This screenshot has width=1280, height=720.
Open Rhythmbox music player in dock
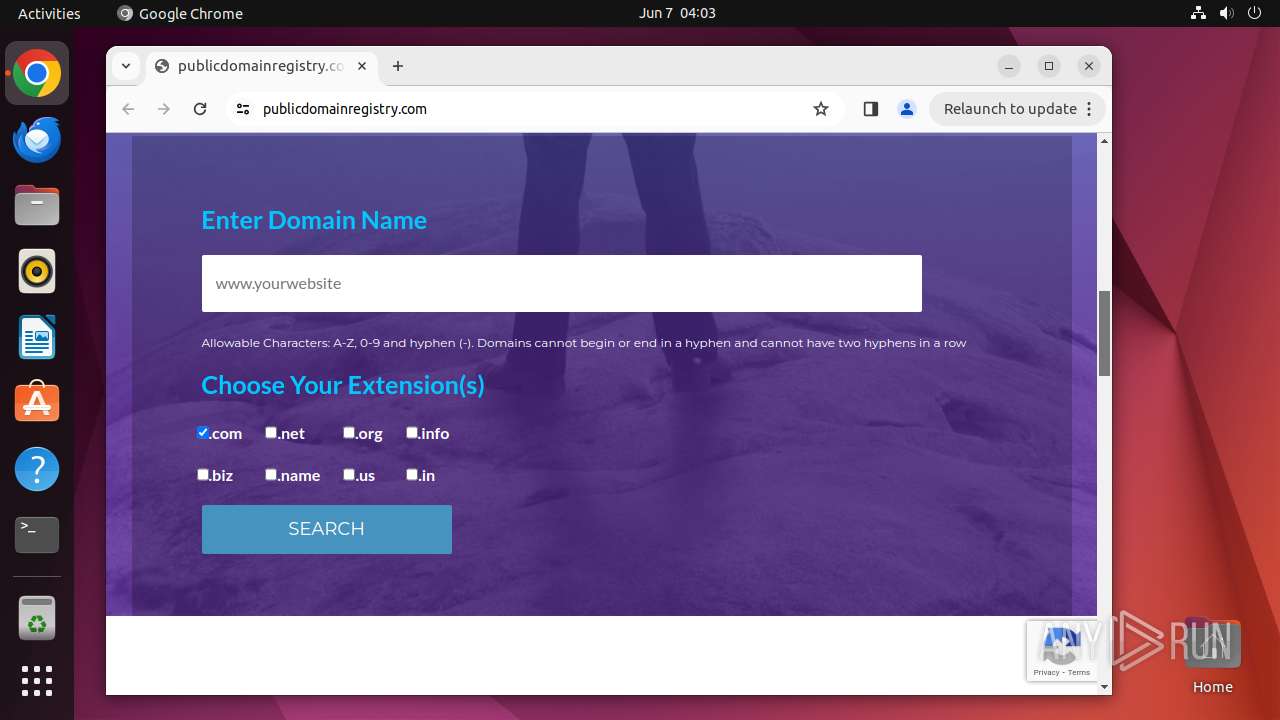click(x=37, y=271)
